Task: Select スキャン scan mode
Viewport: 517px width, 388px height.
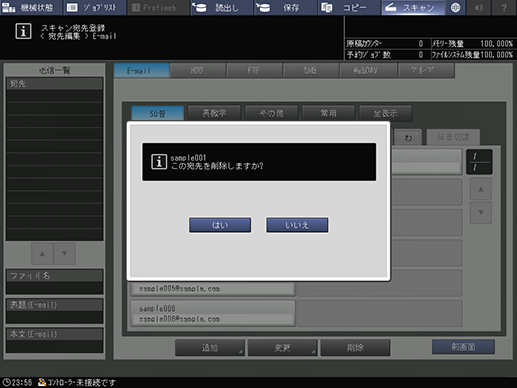Action: pyautogui.click(x=413, y=7)
